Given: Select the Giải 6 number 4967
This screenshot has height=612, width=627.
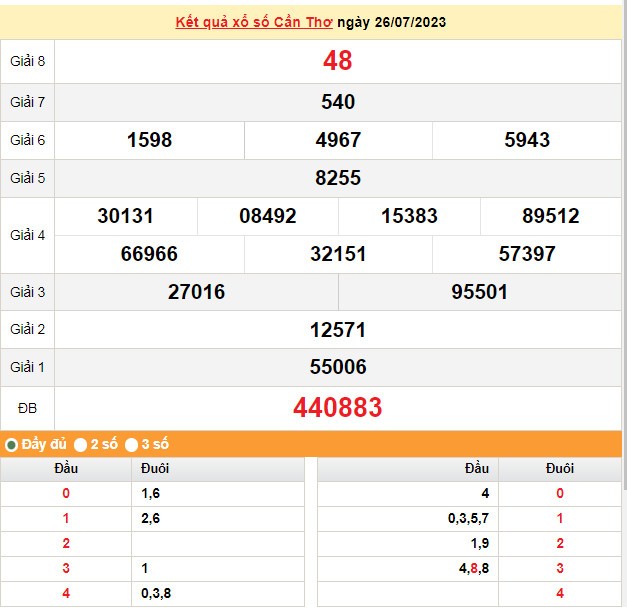Looking at the screenshot, I should (338, 140).
